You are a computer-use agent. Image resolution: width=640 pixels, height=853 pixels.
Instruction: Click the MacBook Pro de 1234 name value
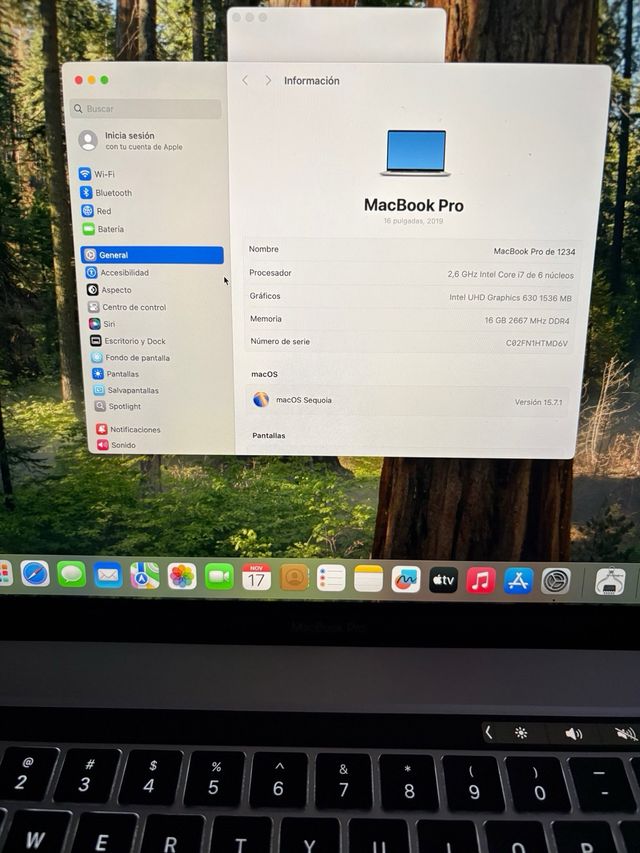coord(534,251)
